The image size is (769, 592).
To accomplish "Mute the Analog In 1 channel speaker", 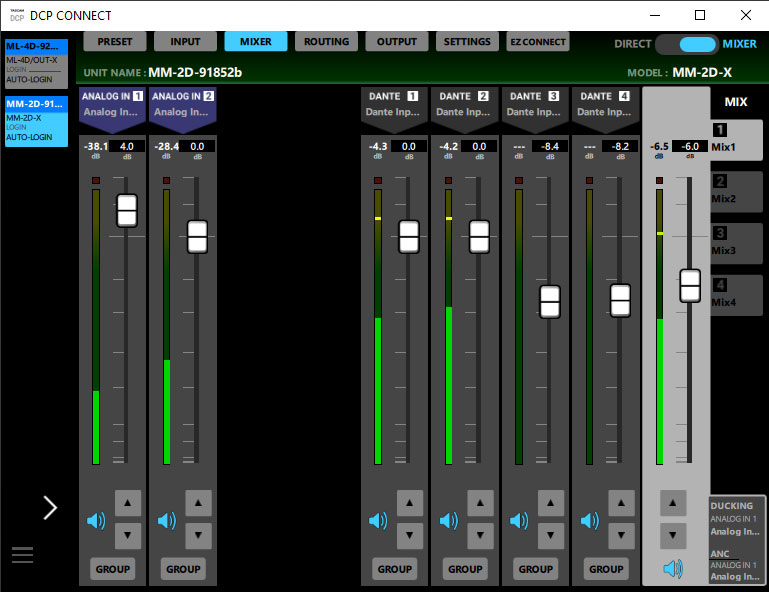I will tap(96, 520).
